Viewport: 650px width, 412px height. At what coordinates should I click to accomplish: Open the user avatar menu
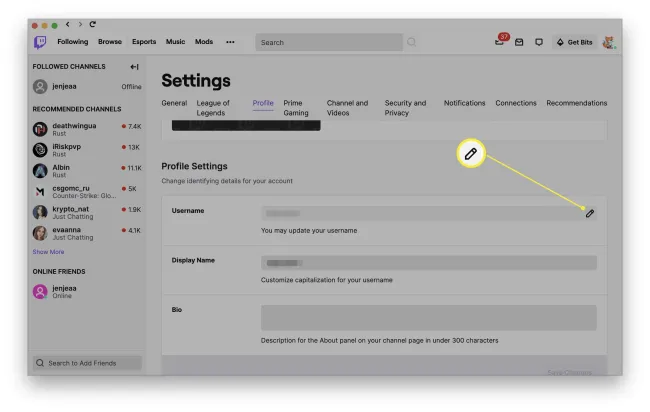click(x=609, y=42)
